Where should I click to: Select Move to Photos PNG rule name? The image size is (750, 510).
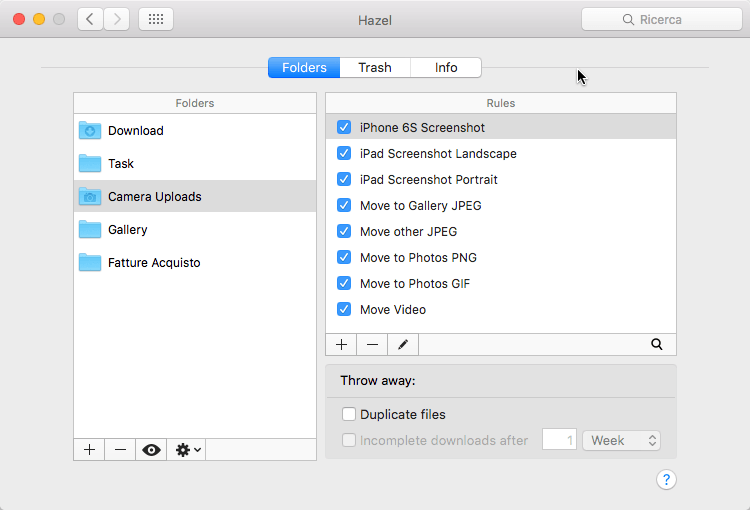[x=419, y=258]
